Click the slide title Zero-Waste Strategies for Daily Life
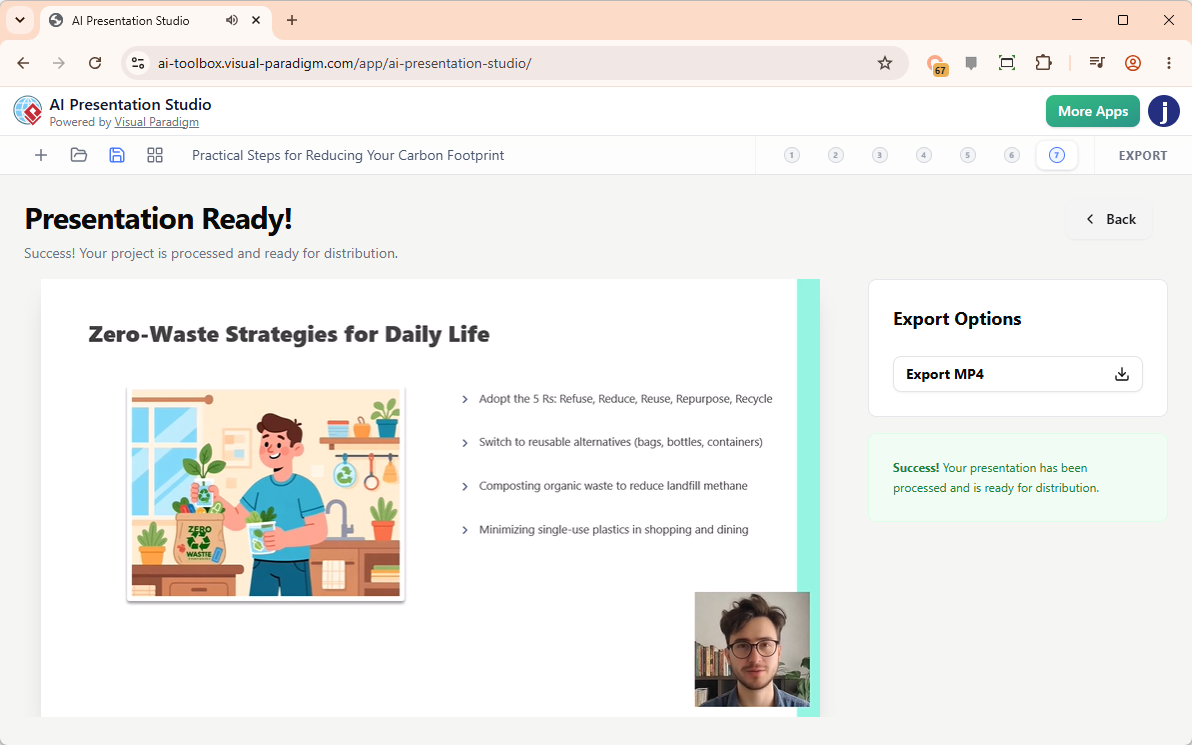The image size is (1192, 745). [x=289, y=334]
